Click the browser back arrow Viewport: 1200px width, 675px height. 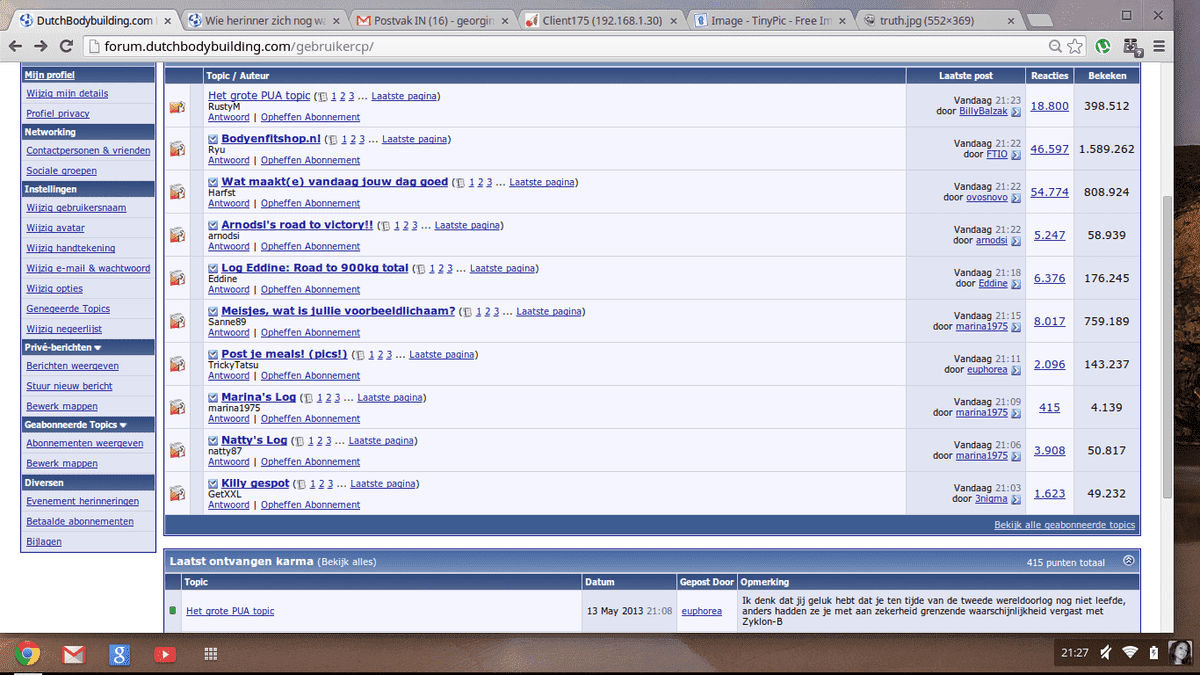pos(16,46)
